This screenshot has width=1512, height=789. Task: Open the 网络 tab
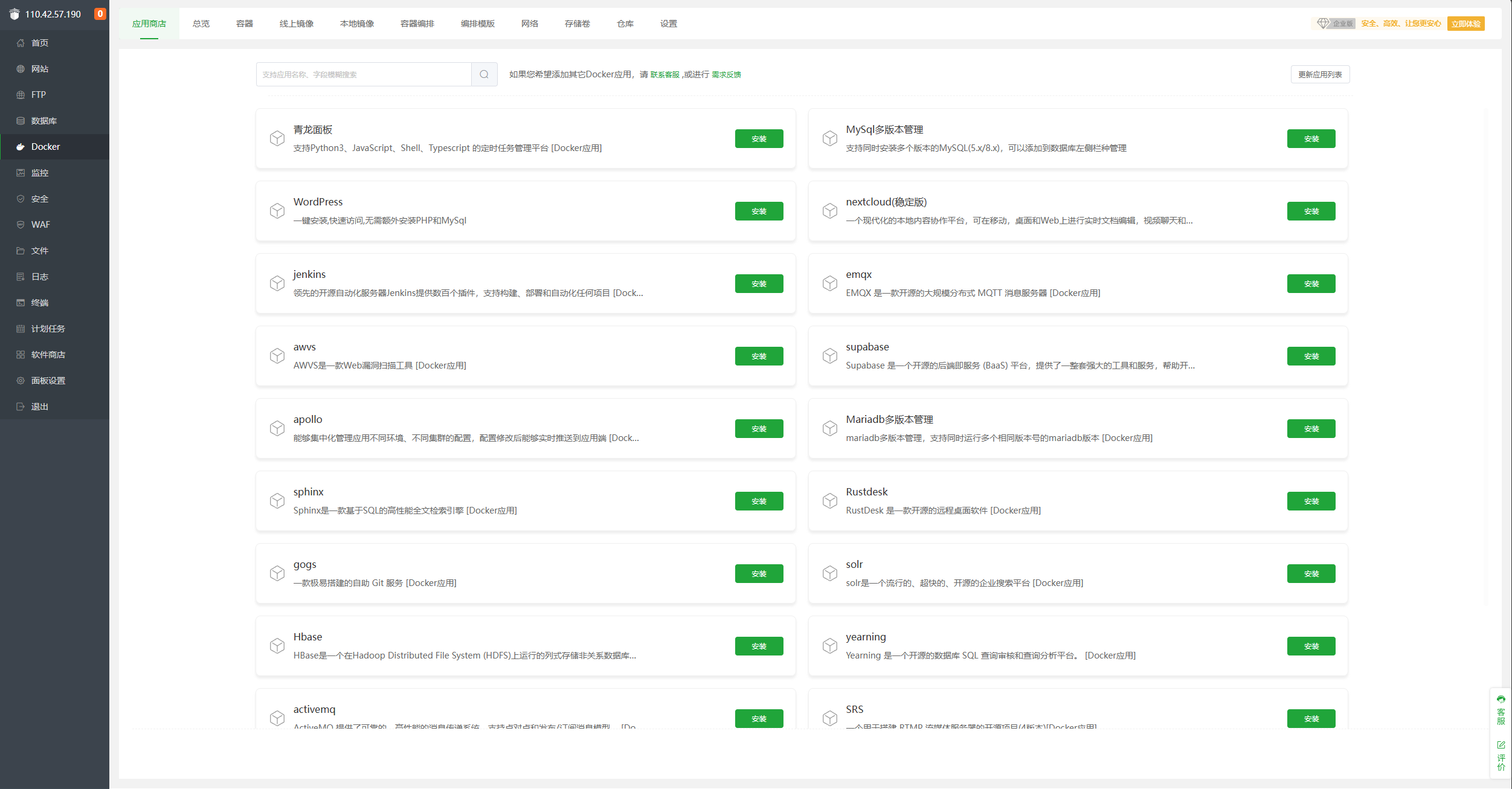click(x=530, y=24)
